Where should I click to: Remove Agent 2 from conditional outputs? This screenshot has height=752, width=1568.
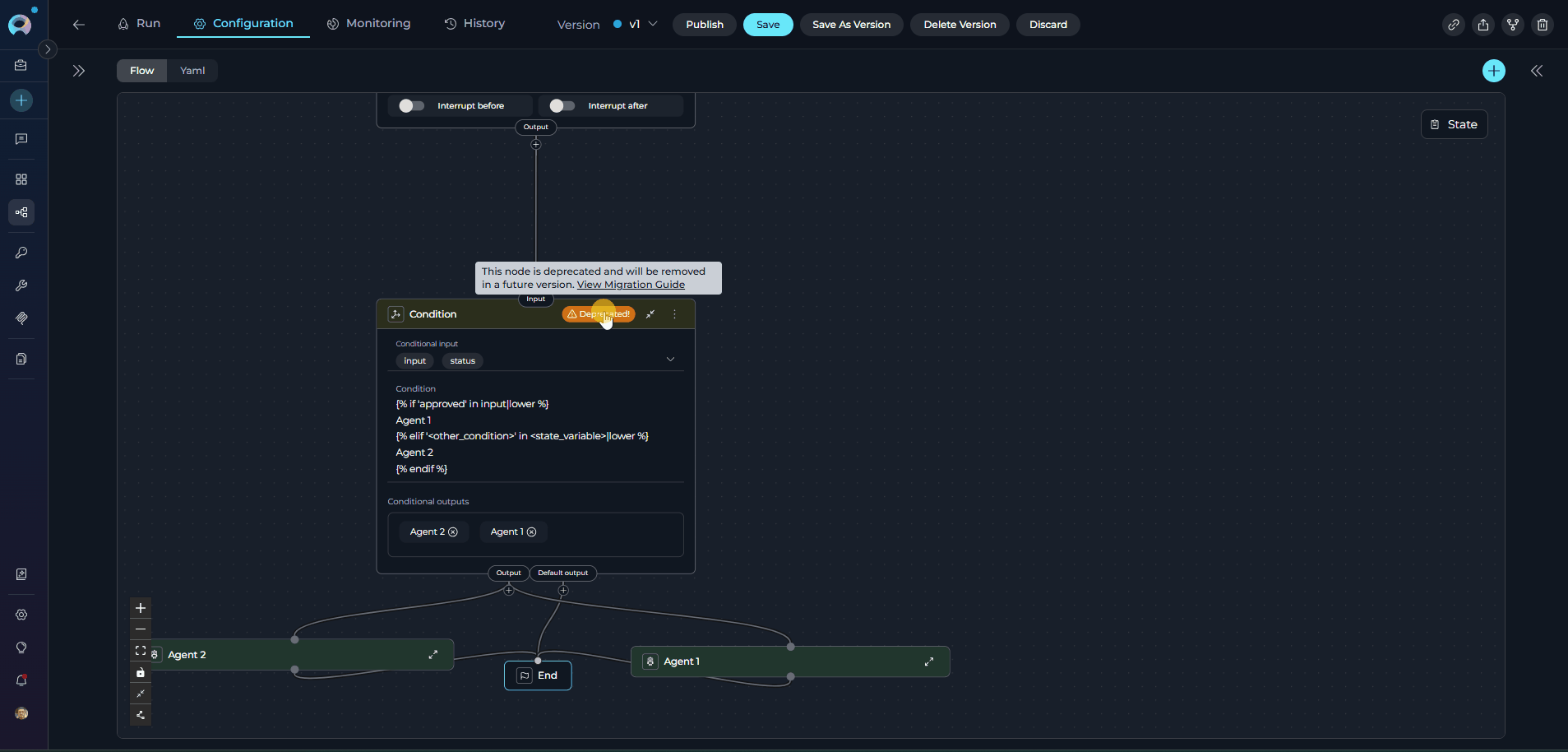(x=453, y=532)
